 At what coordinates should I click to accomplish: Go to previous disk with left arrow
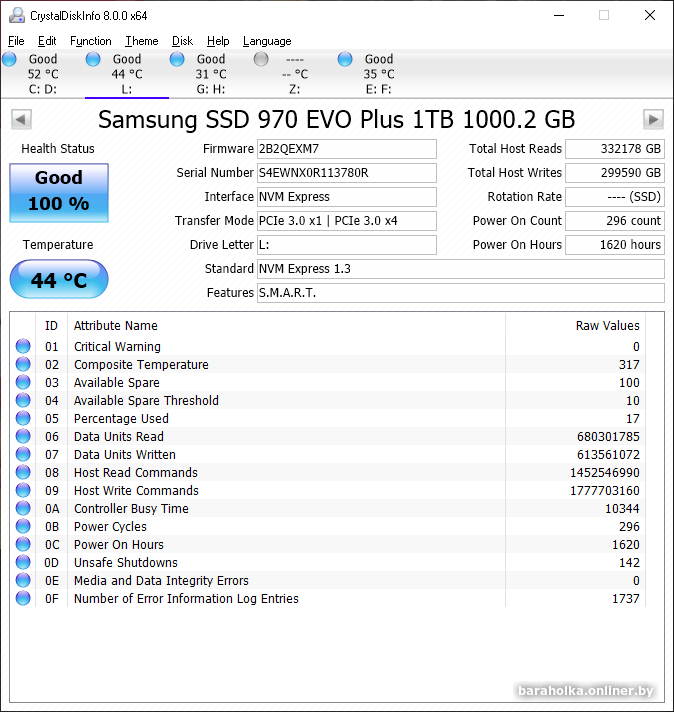[x=21, y=120]
